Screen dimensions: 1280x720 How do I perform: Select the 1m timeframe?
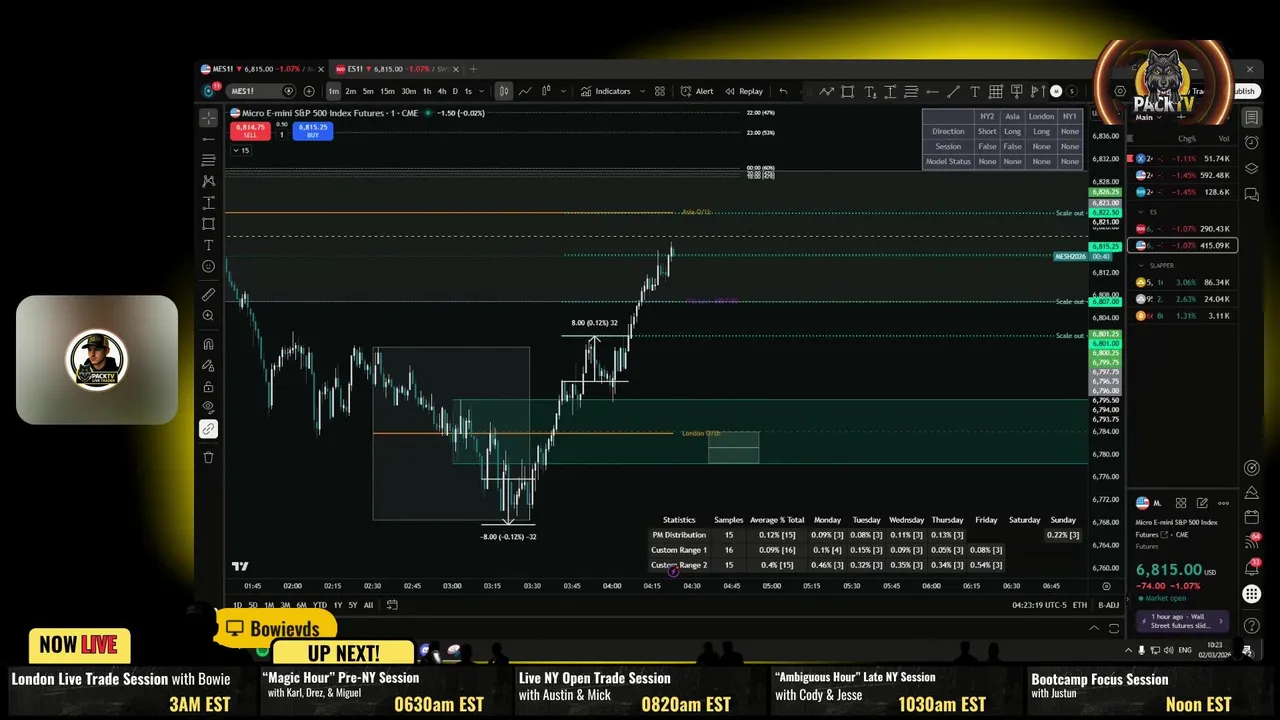click(x=333, y=91)
